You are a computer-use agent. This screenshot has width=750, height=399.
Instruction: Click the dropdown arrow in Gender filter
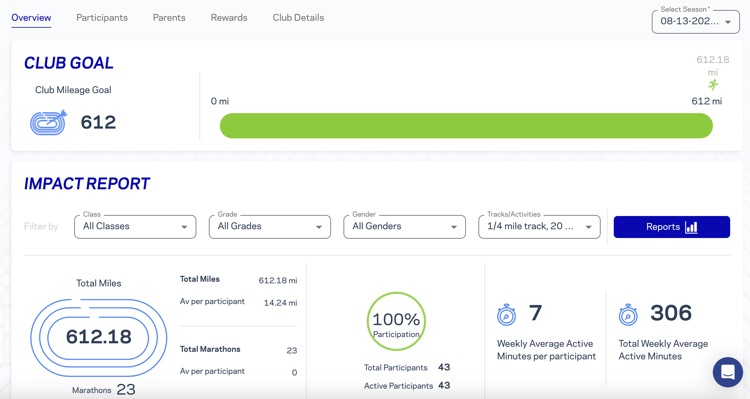tap(453, 227)
